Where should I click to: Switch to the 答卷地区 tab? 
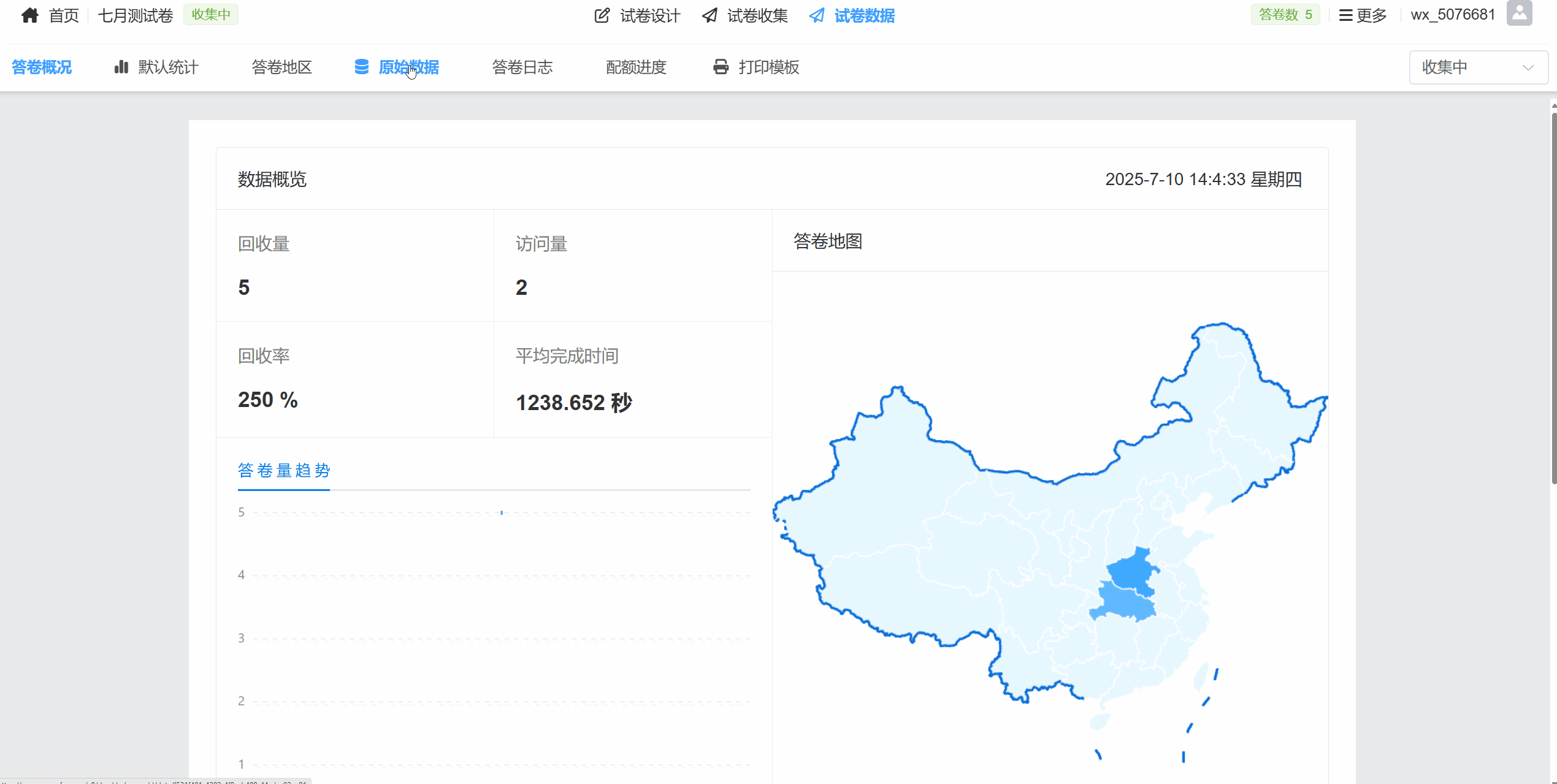281,67
